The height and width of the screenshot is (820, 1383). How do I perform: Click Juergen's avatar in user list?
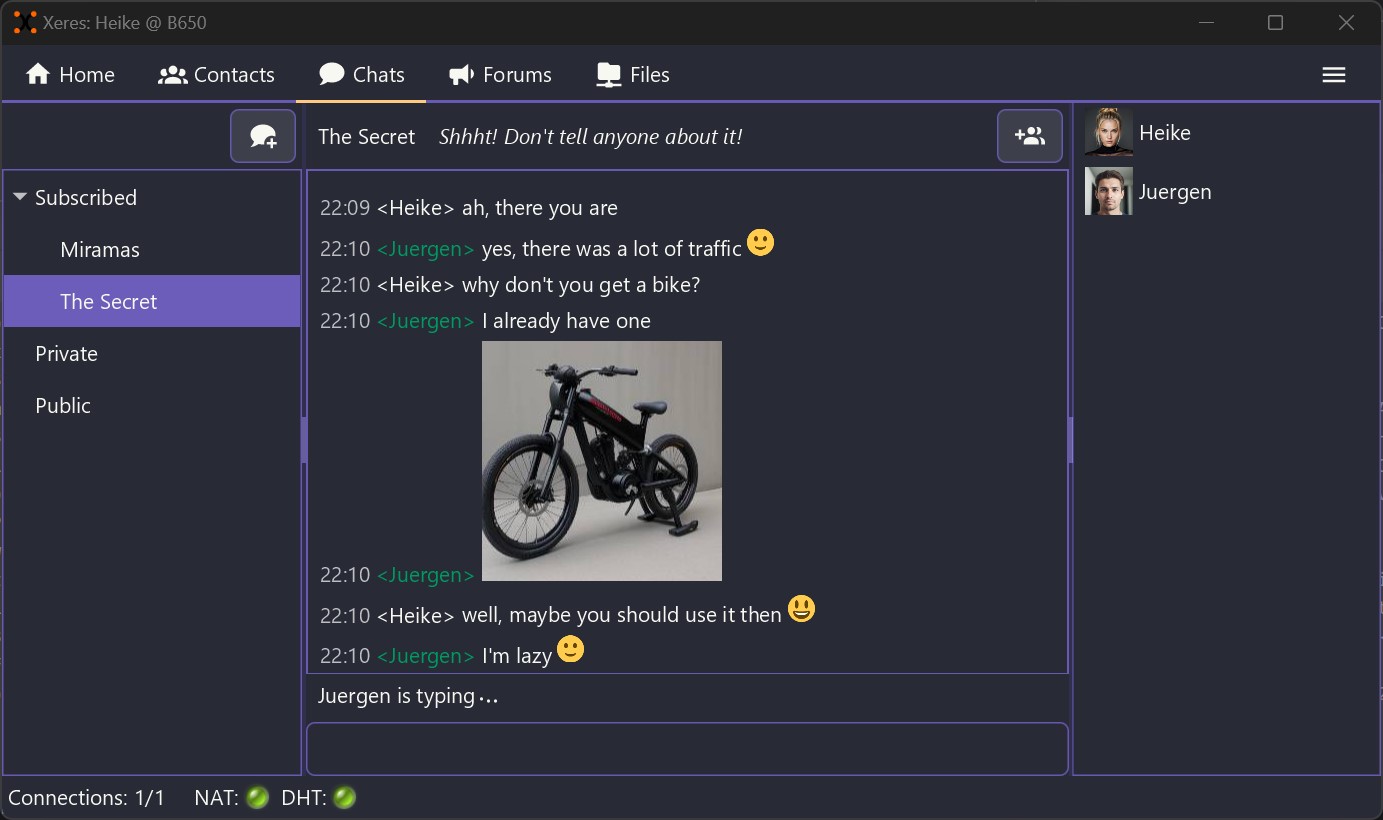tap(1109, 192)
